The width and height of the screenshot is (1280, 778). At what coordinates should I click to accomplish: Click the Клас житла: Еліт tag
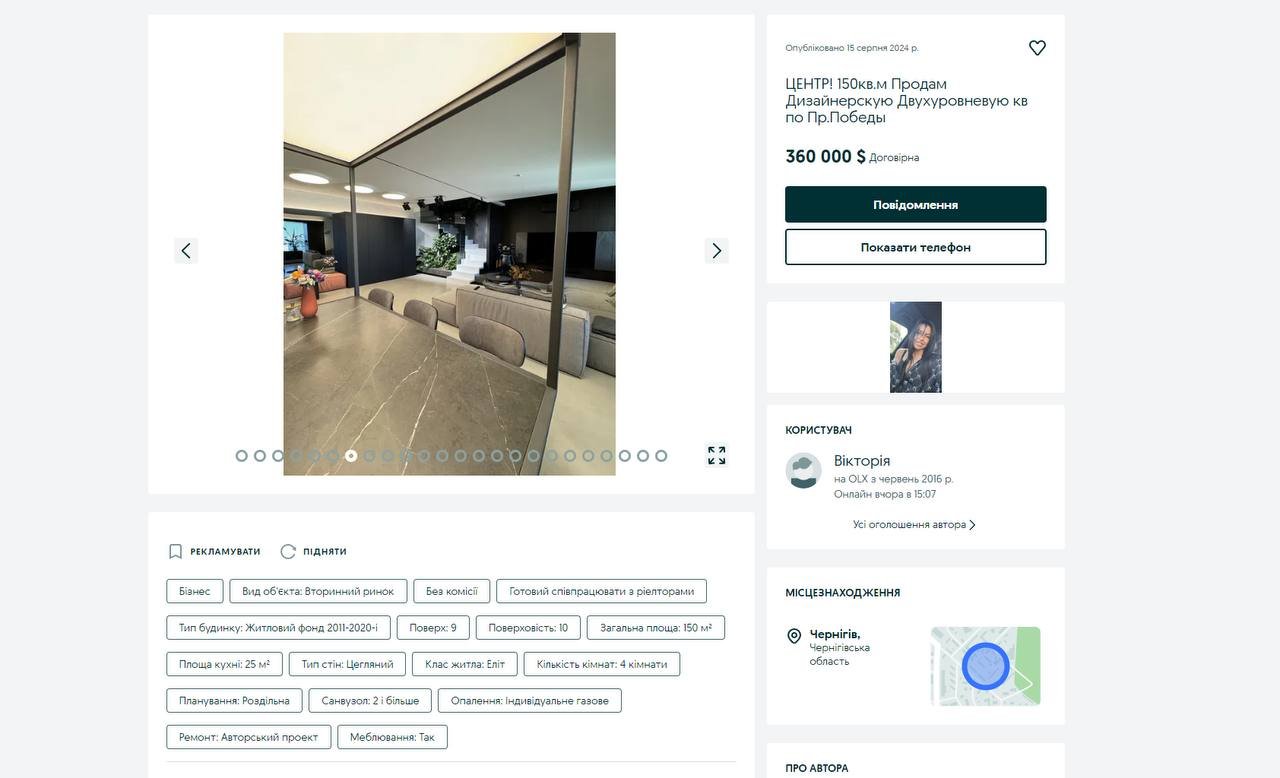pyautogui.click(x=465, y=664)
